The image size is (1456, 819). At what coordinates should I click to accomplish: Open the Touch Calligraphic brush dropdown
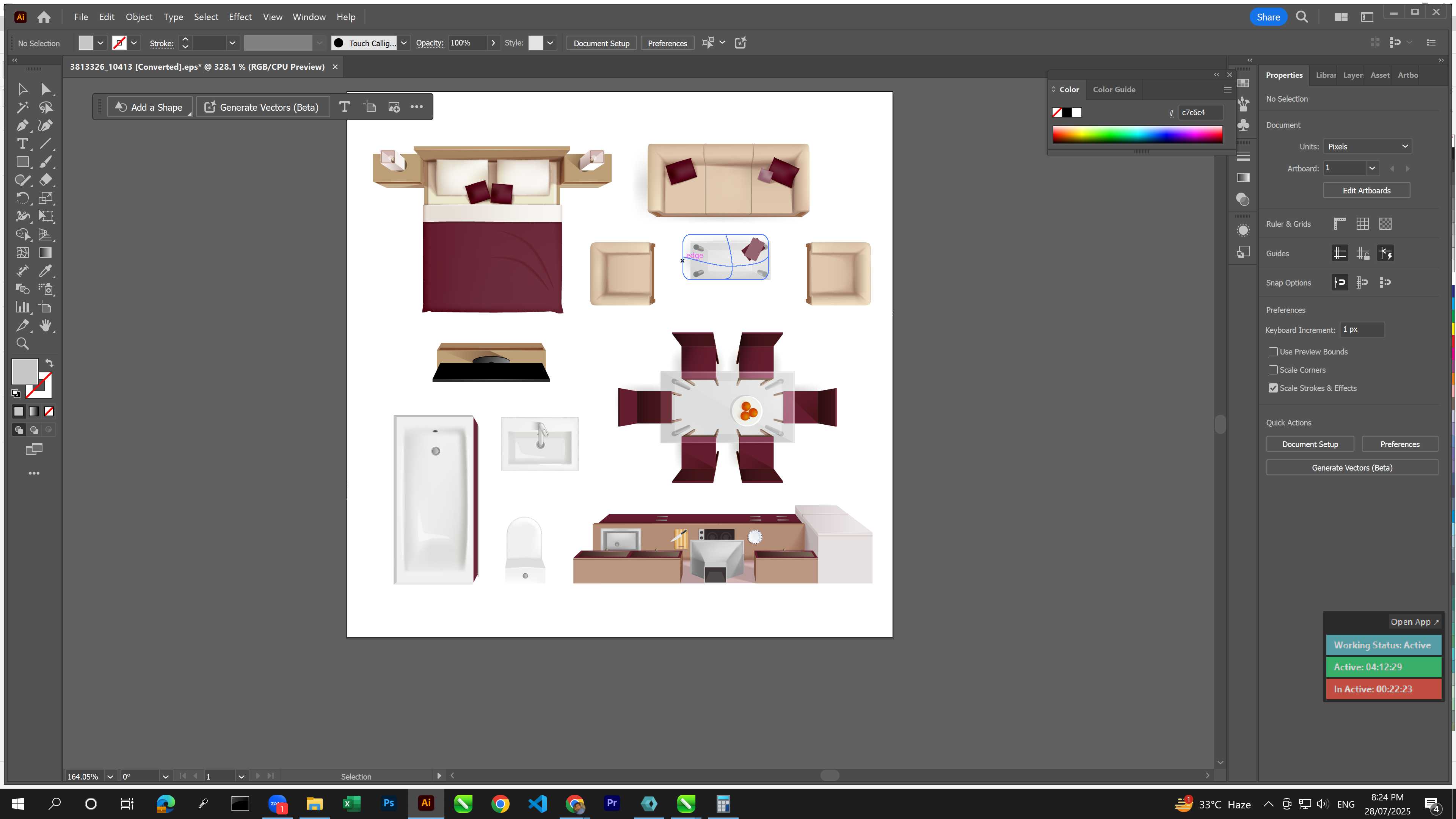[x=403, y=43]
